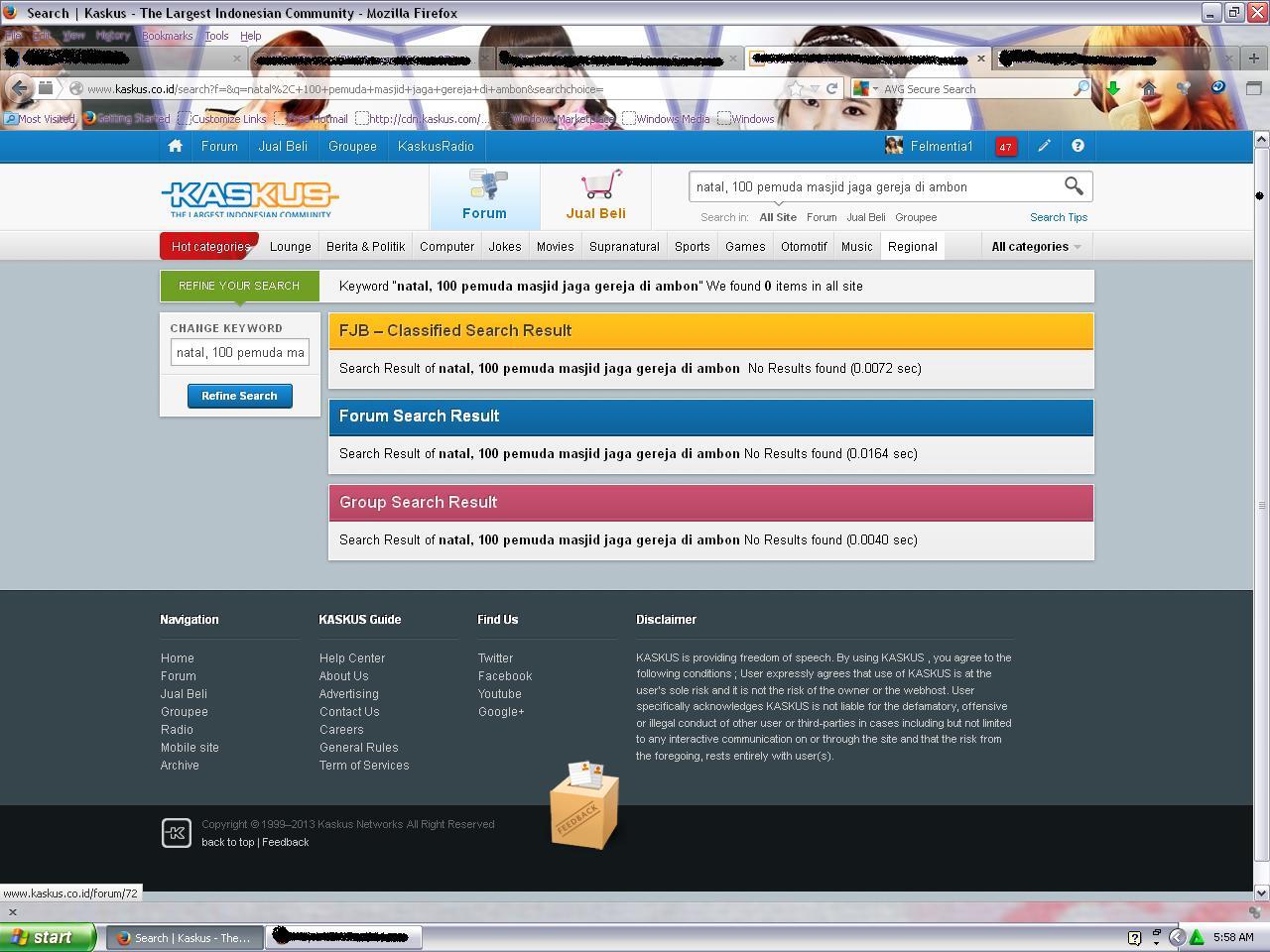Click the Kaskus main search input
The width and height of the screenshot is (1270, 952).
pos(875,186)
